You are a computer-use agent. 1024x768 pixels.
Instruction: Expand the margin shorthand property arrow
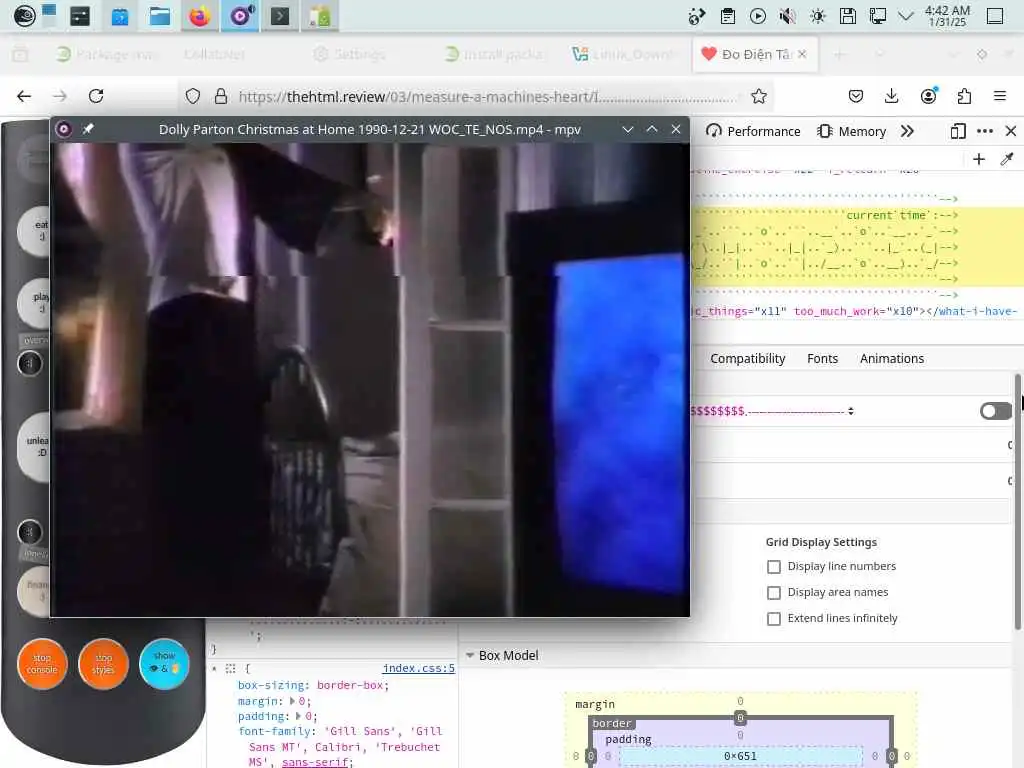coord(293,701)
